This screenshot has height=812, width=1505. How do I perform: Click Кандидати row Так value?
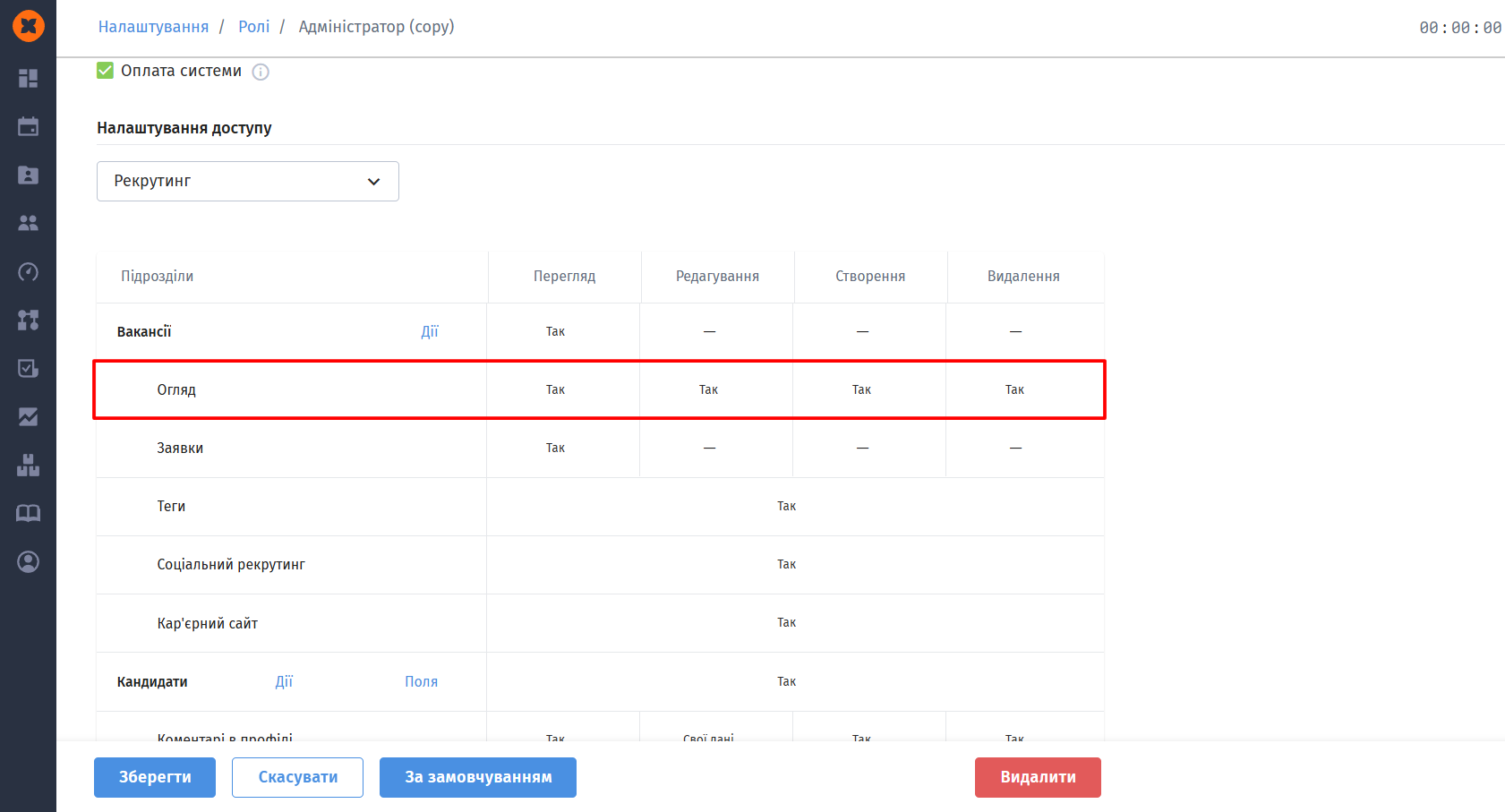click(786, 681)
